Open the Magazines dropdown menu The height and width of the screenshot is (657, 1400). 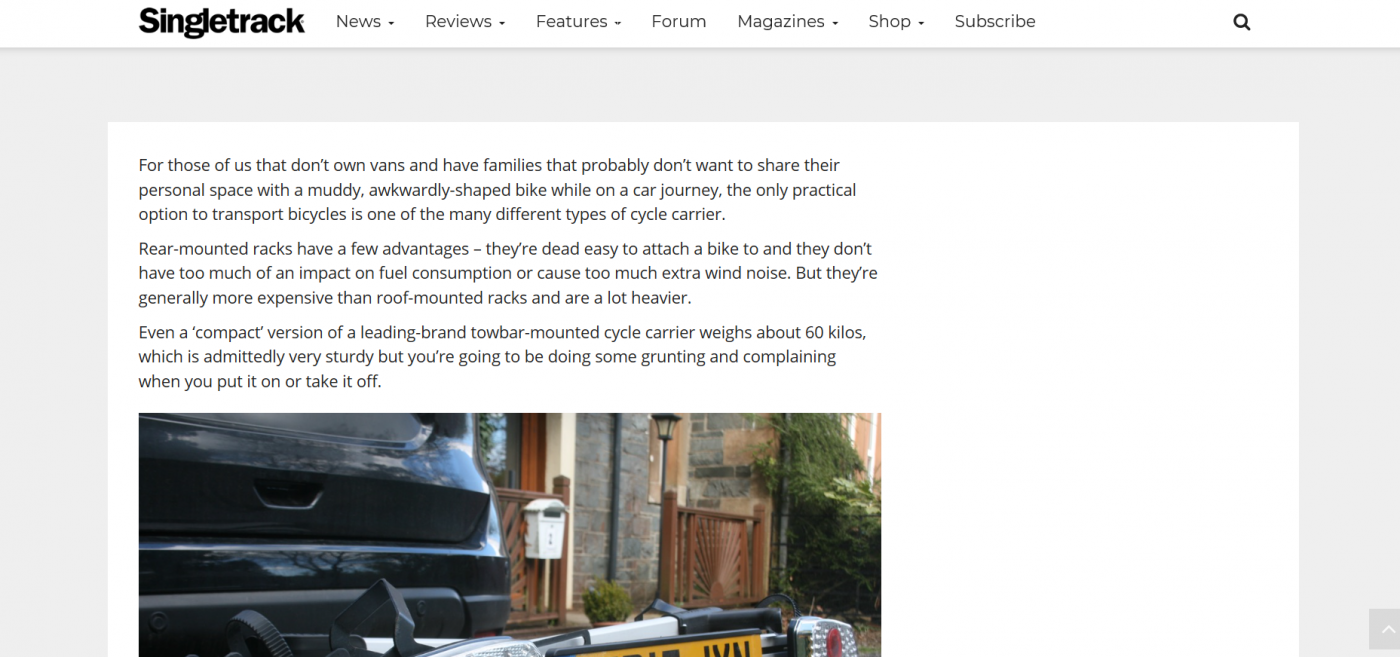[x=787, y=22]
